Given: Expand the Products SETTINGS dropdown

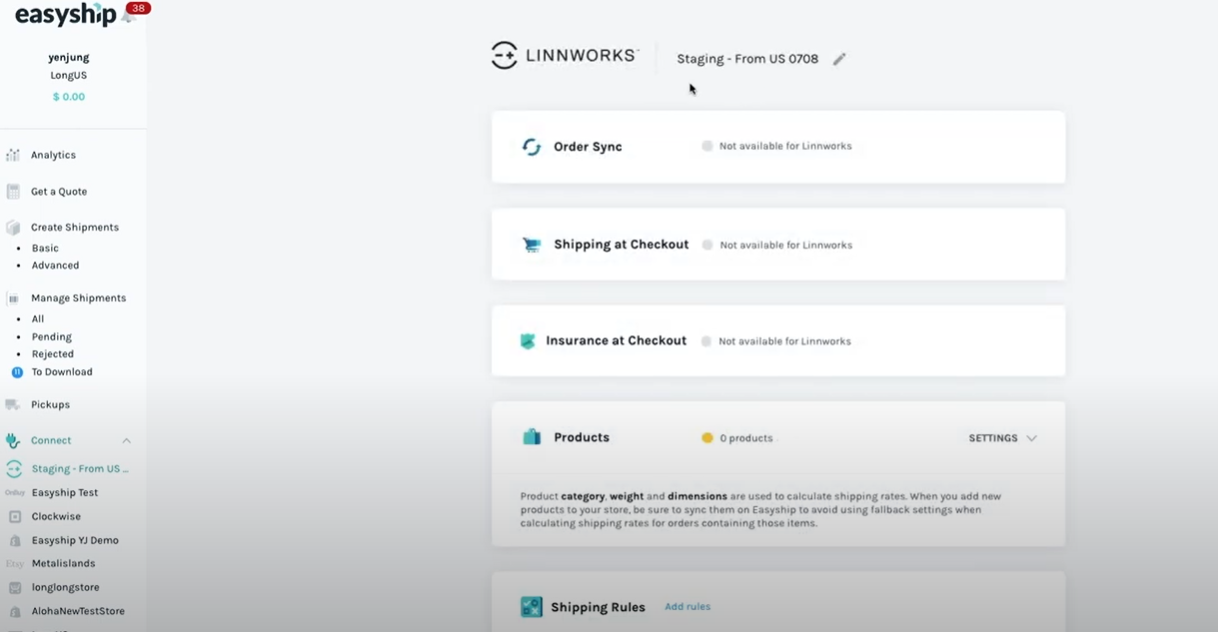Looking at the screenshot, I should point(1002,438).
